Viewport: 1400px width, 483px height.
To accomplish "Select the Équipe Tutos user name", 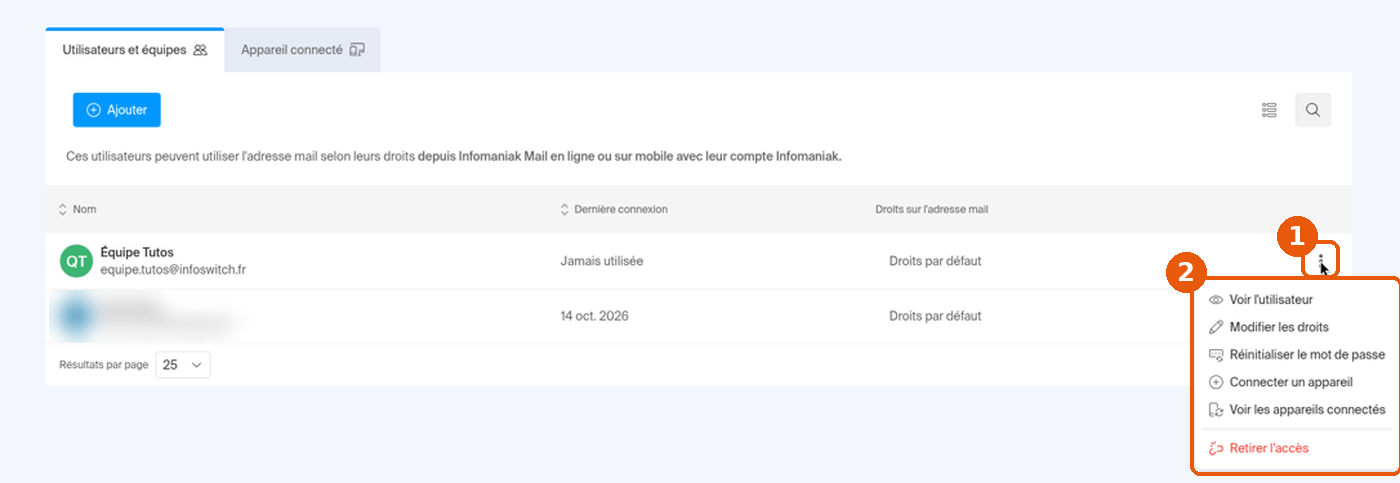I will [137, 252].
